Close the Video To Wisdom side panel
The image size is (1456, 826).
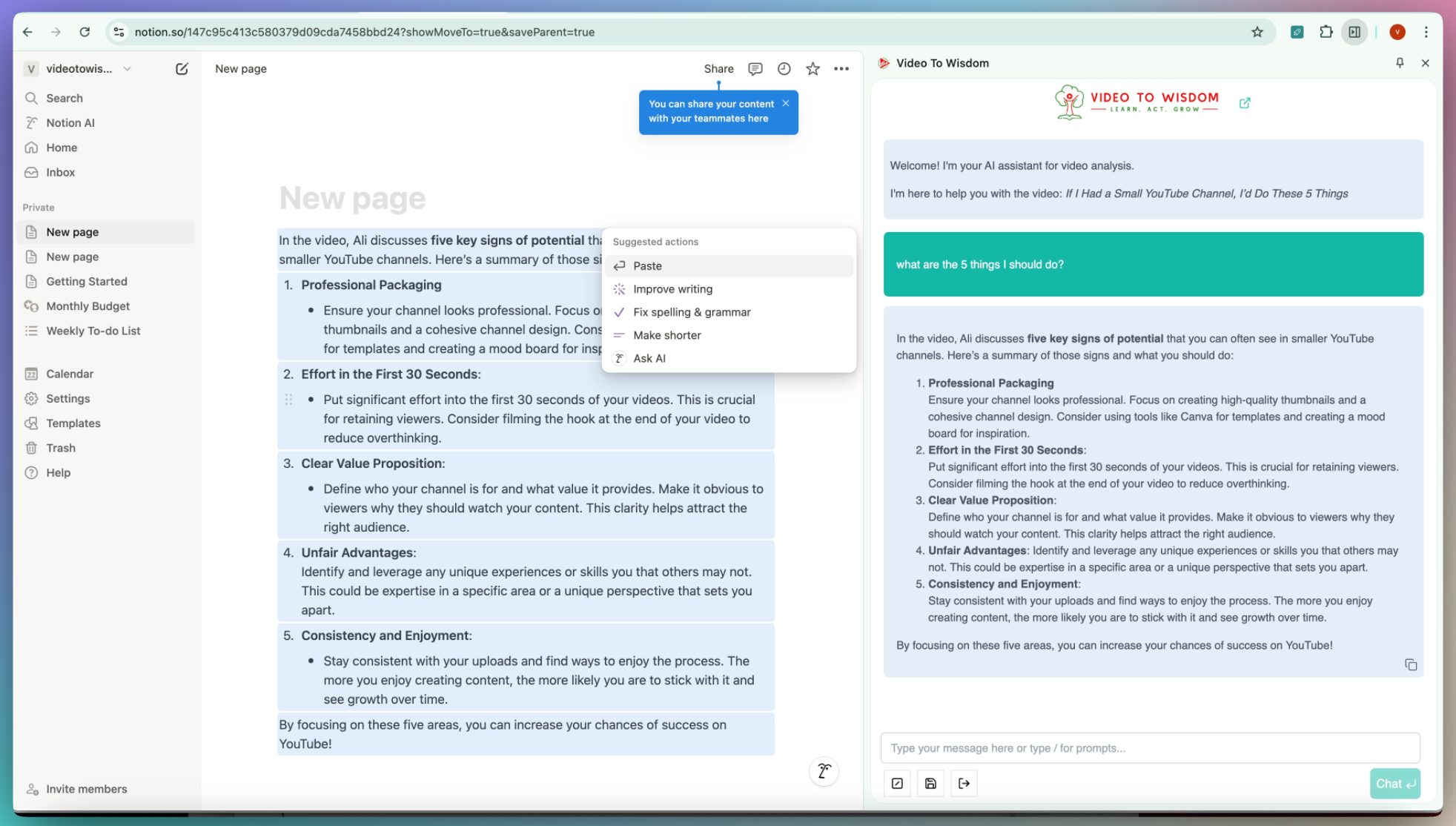(x=1425, y=63)
